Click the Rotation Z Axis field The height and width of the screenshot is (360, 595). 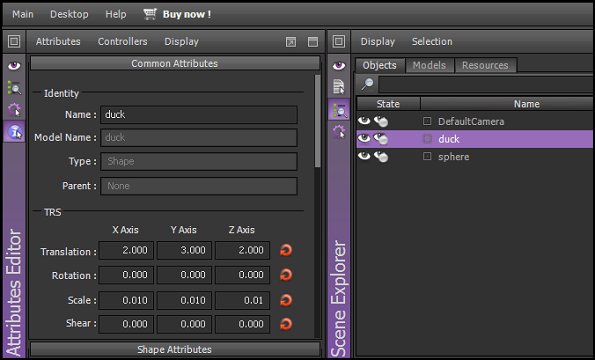(242, 275)
